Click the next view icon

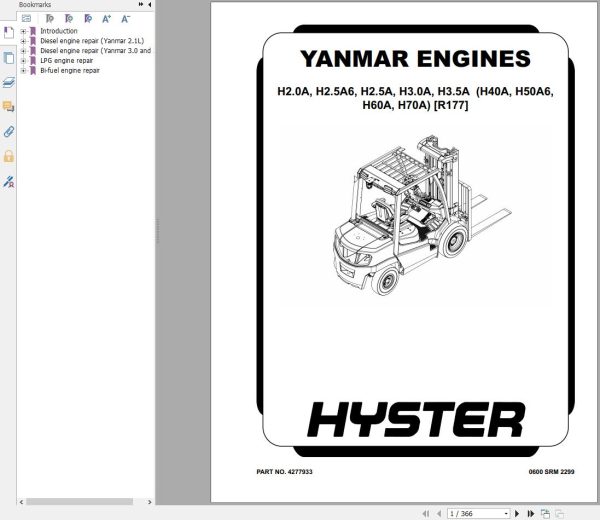[x=559, y=514]
